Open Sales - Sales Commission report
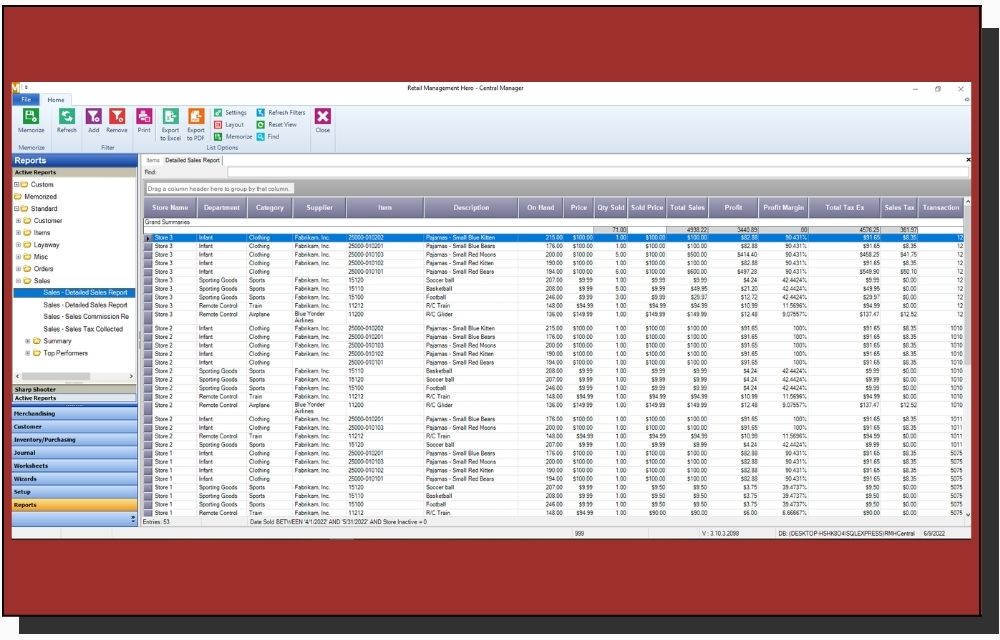This screenshot has width=1000, height=640. (86, 317)
